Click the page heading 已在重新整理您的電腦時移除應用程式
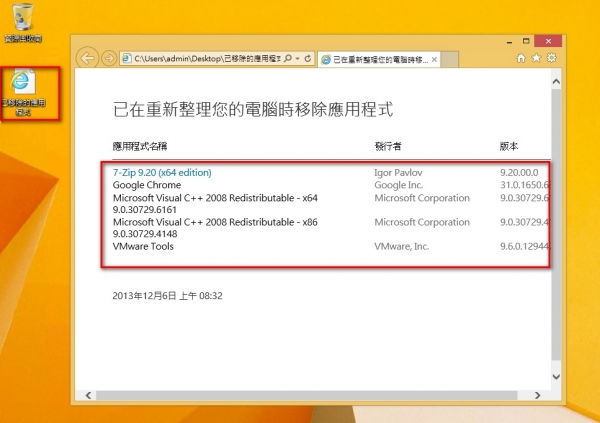The height and width of the screenshot is (423, 600). pyautogui.click(x=253, y=109)
